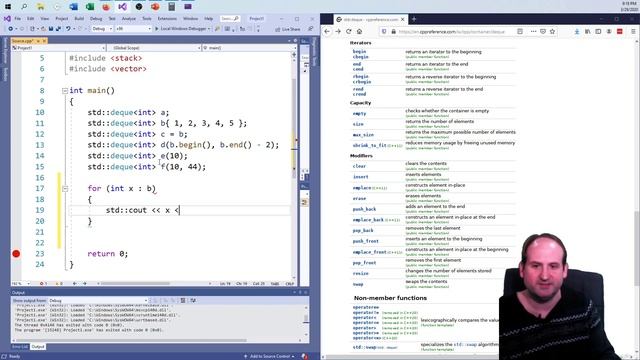This screenshot has width=640, height=360.
Task: Go back in the Firefox browser
Action: point(327,31)
